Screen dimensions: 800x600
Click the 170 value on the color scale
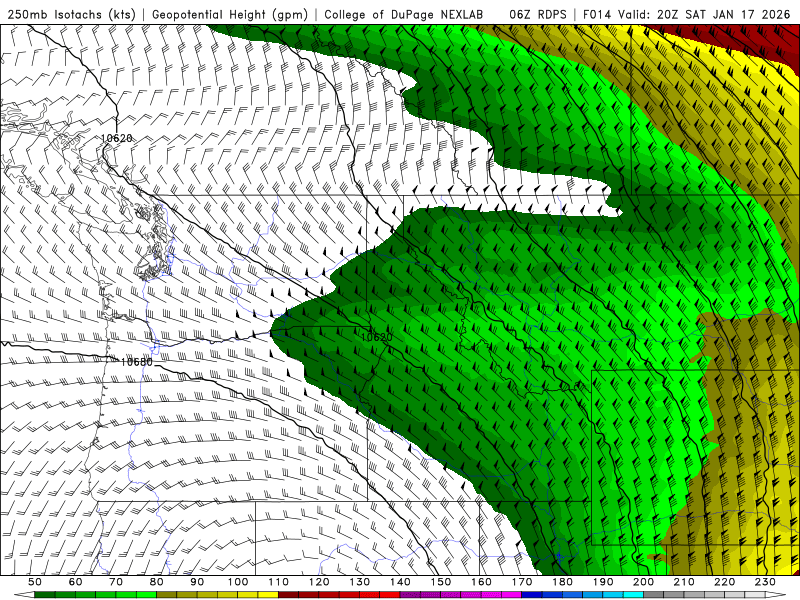[x=522, y=582]
